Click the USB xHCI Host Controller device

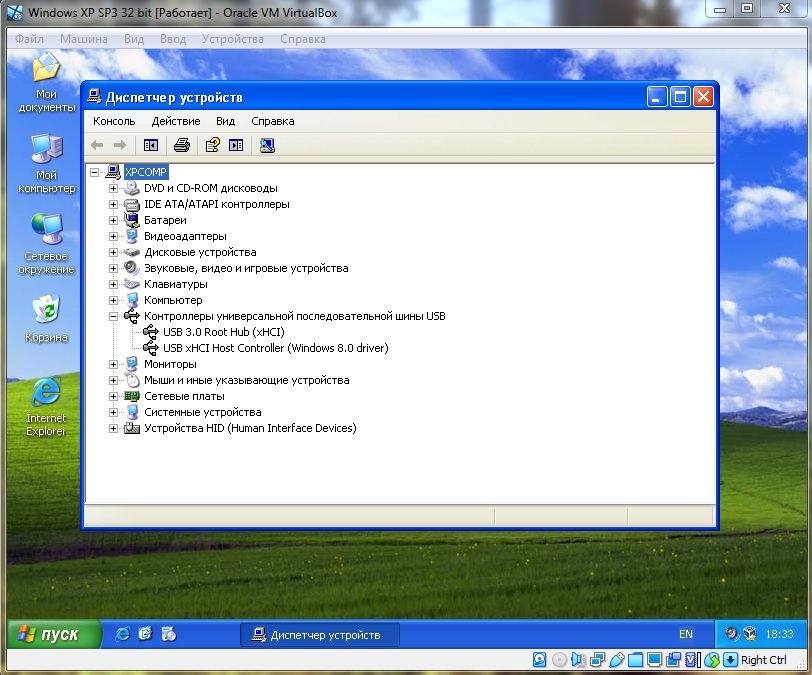click(275, 348)
